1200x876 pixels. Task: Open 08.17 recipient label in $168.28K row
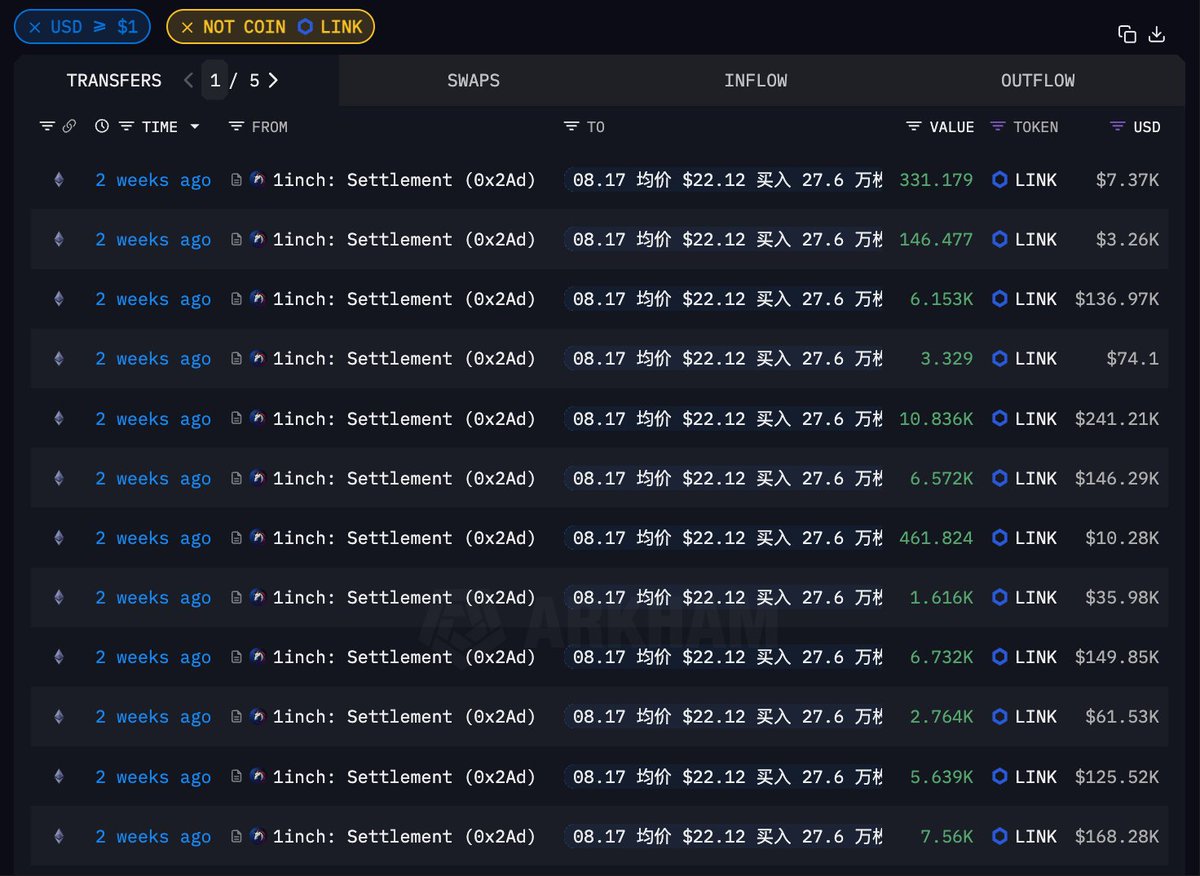tap(723, 836)
